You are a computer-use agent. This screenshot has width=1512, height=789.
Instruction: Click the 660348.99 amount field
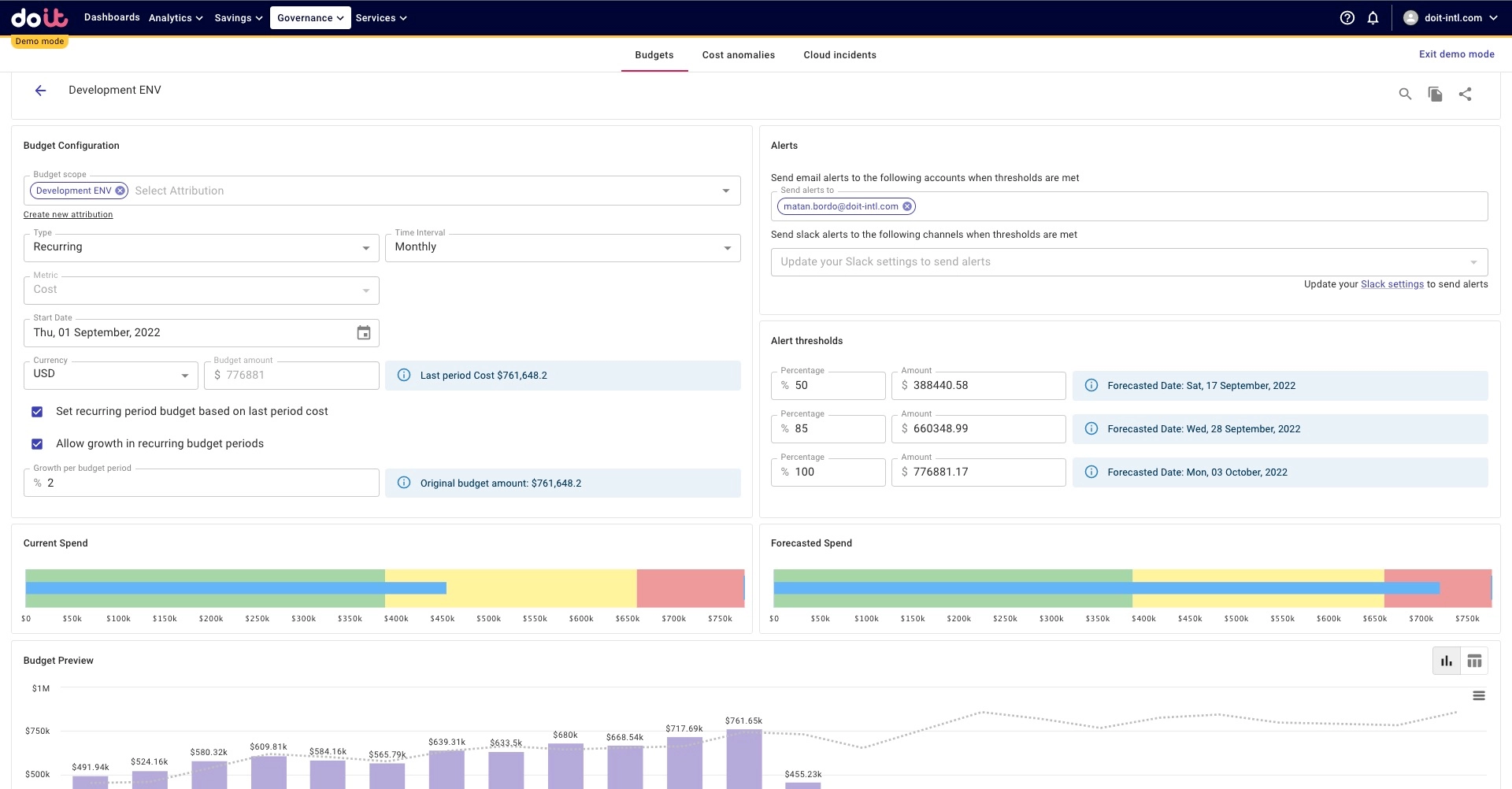(x=979, y=429)
